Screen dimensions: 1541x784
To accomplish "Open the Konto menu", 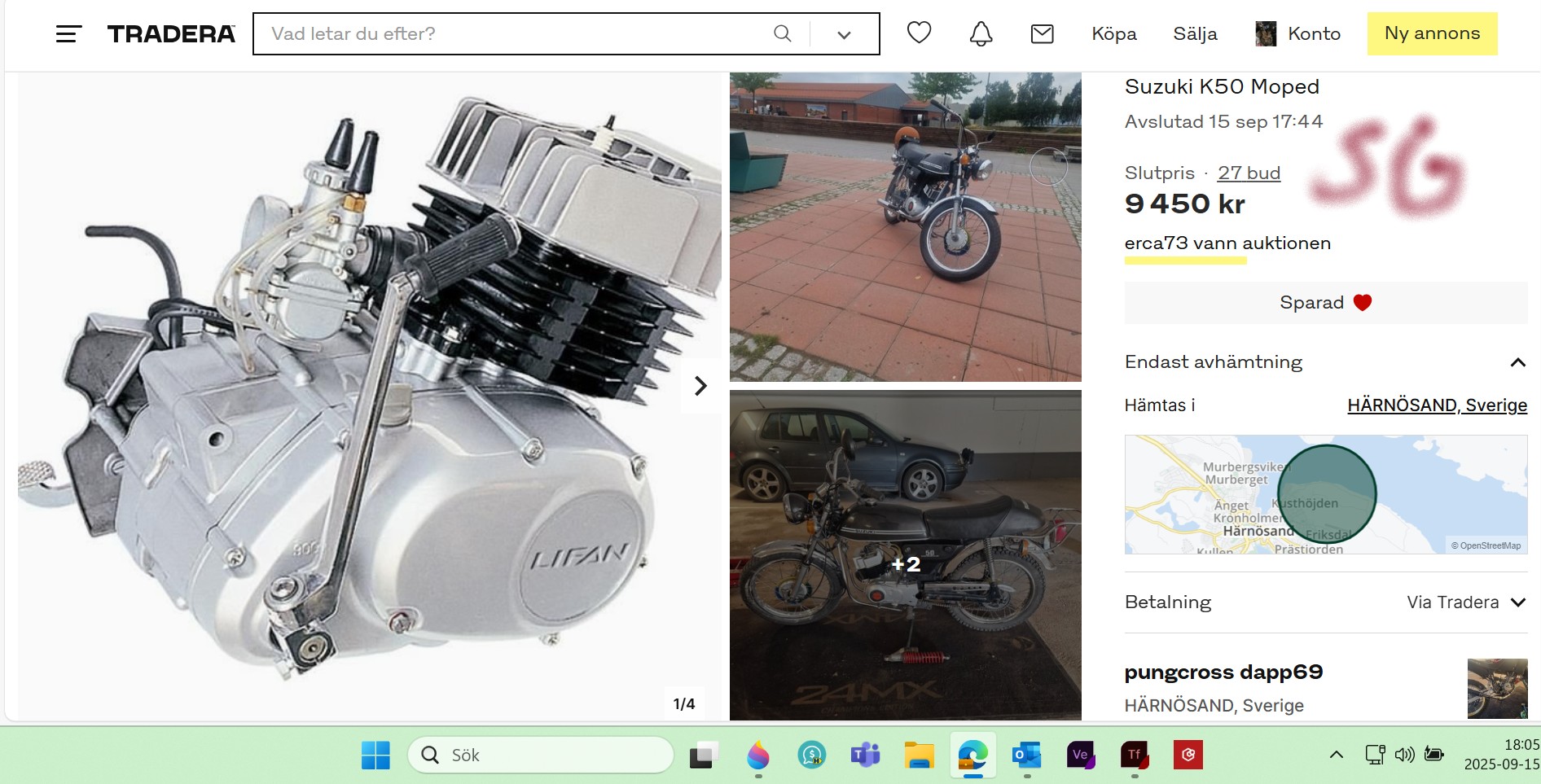I will pyautogui.click(x=1314, y=33).
